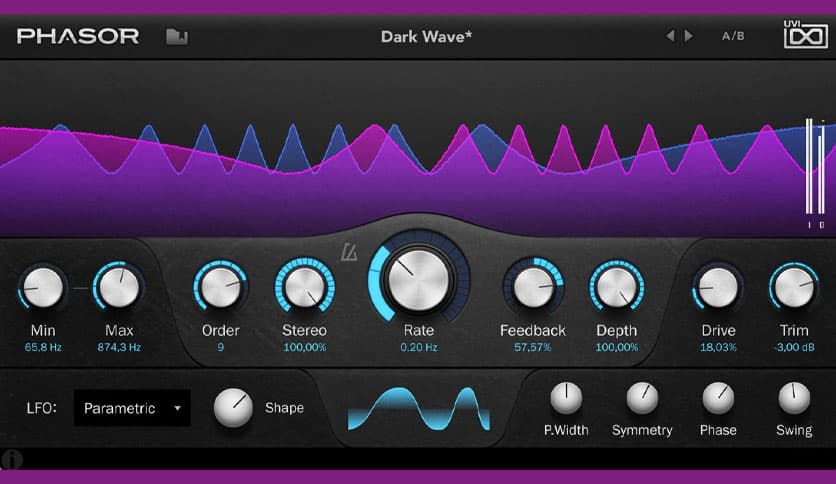Click the Feedback knob

[x=533, y=287]
